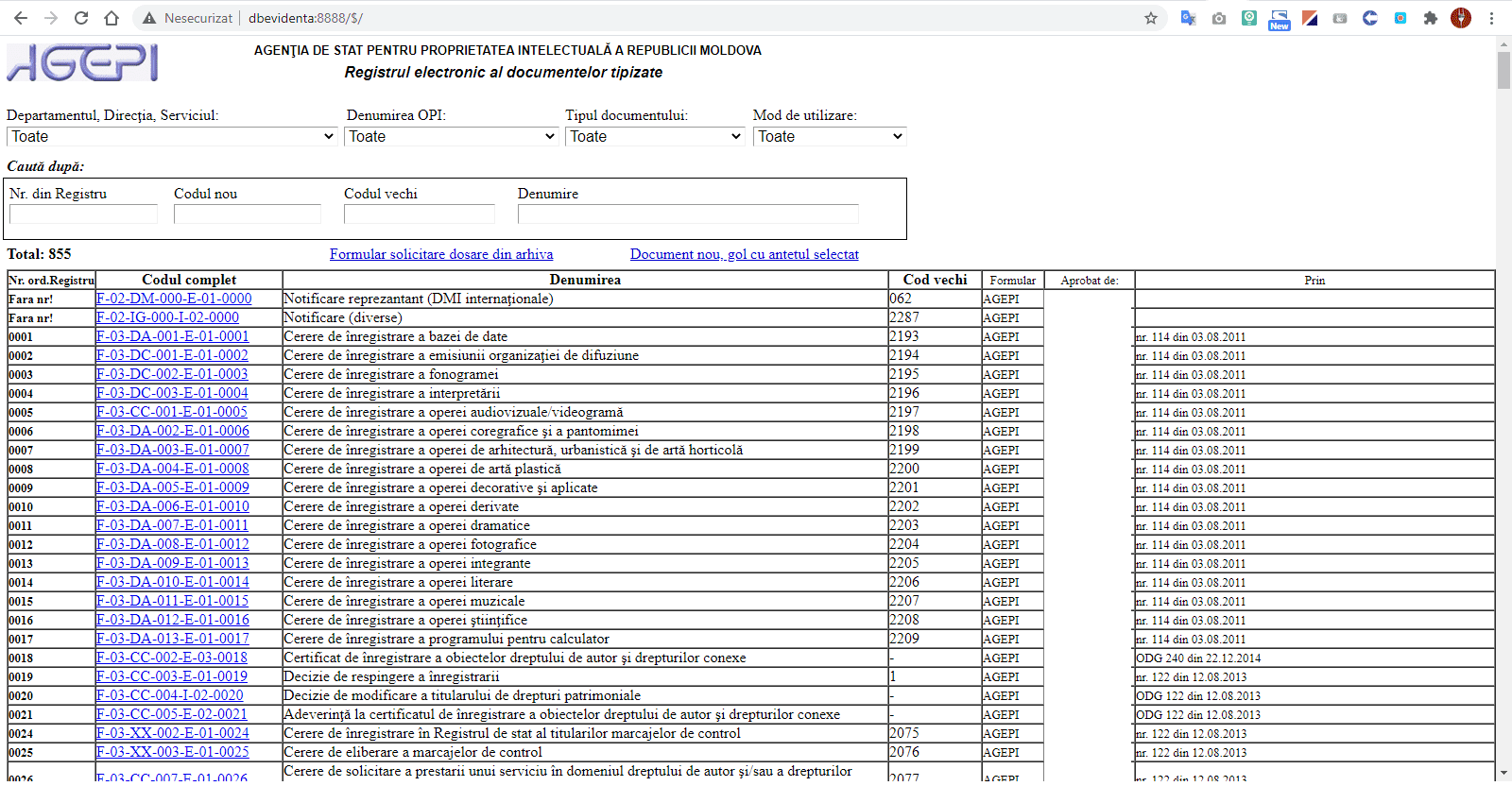
Task: Open document F-03-DA-007-E-01-0011
Action: (x=172, y=525)
